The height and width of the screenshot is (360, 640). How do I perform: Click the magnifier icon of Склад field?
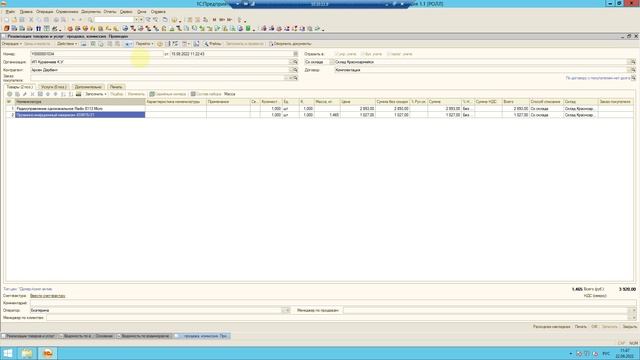click(633, 62)
